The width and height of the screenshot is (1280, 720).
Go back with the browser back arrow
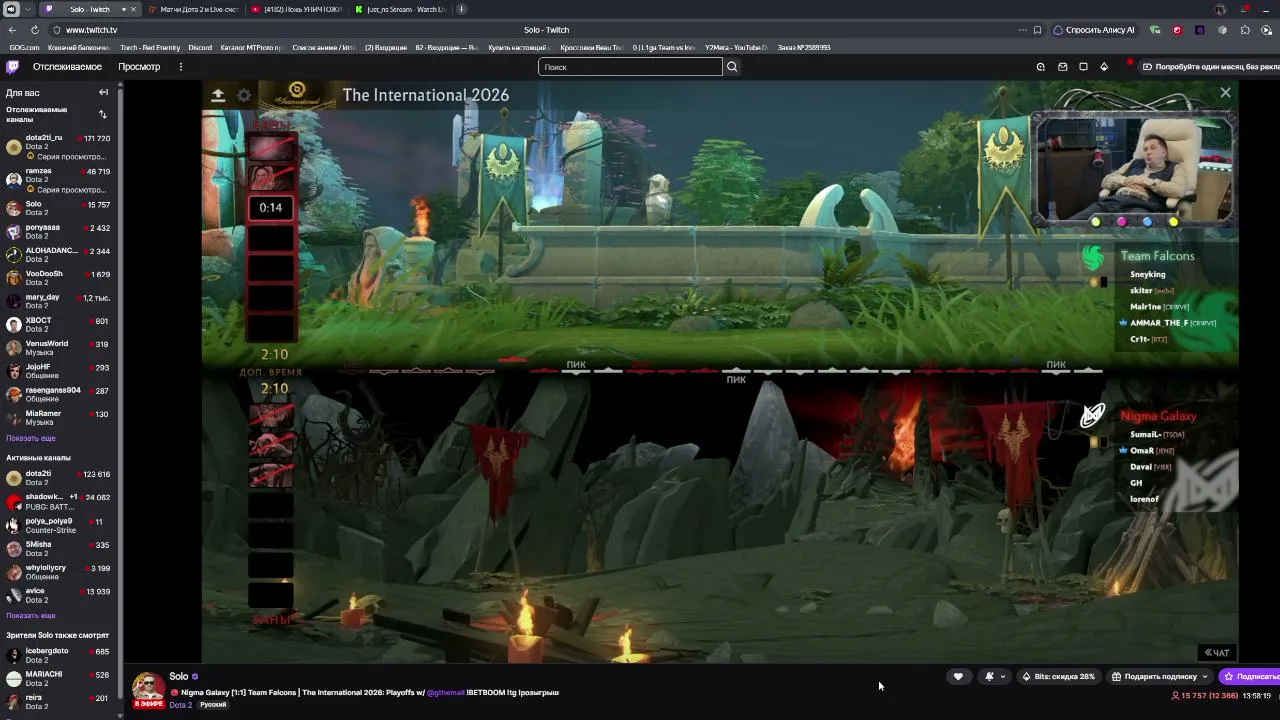pos(12,30)
